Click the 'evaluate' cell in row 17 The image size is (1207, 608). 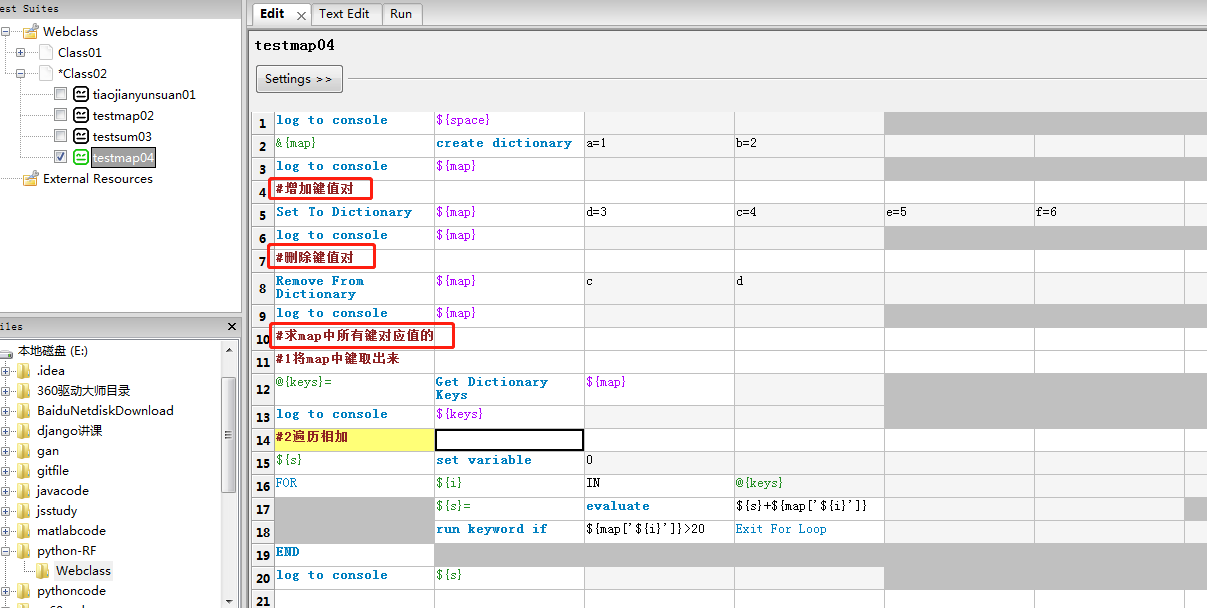coord(659,507)
